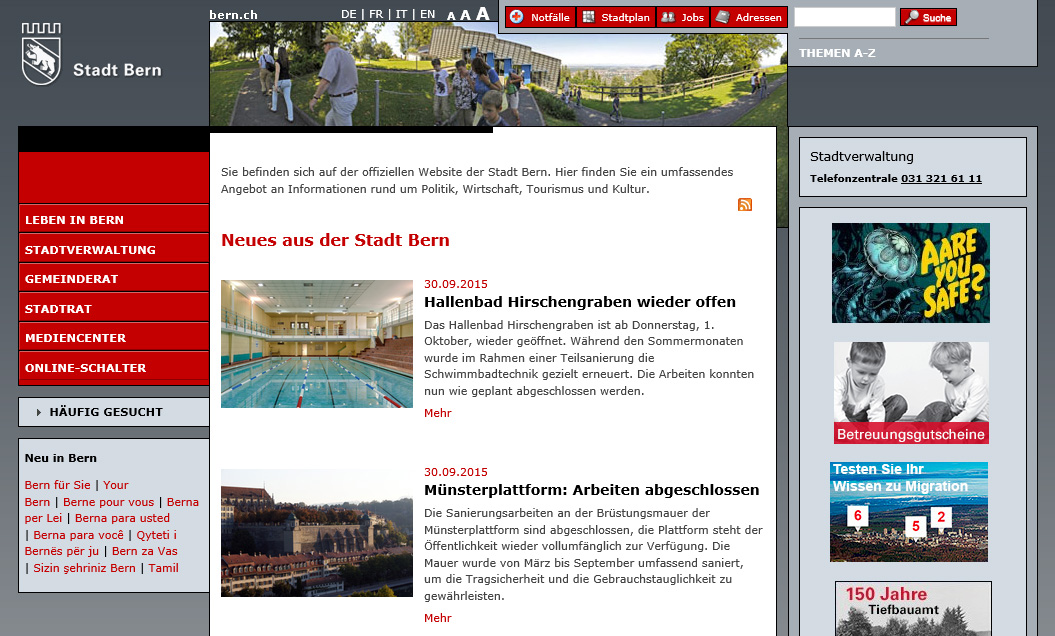The height and width of the screenshot is (636, 1055).
Task: Click the panoramic header photo
Action: click(498, 74)
